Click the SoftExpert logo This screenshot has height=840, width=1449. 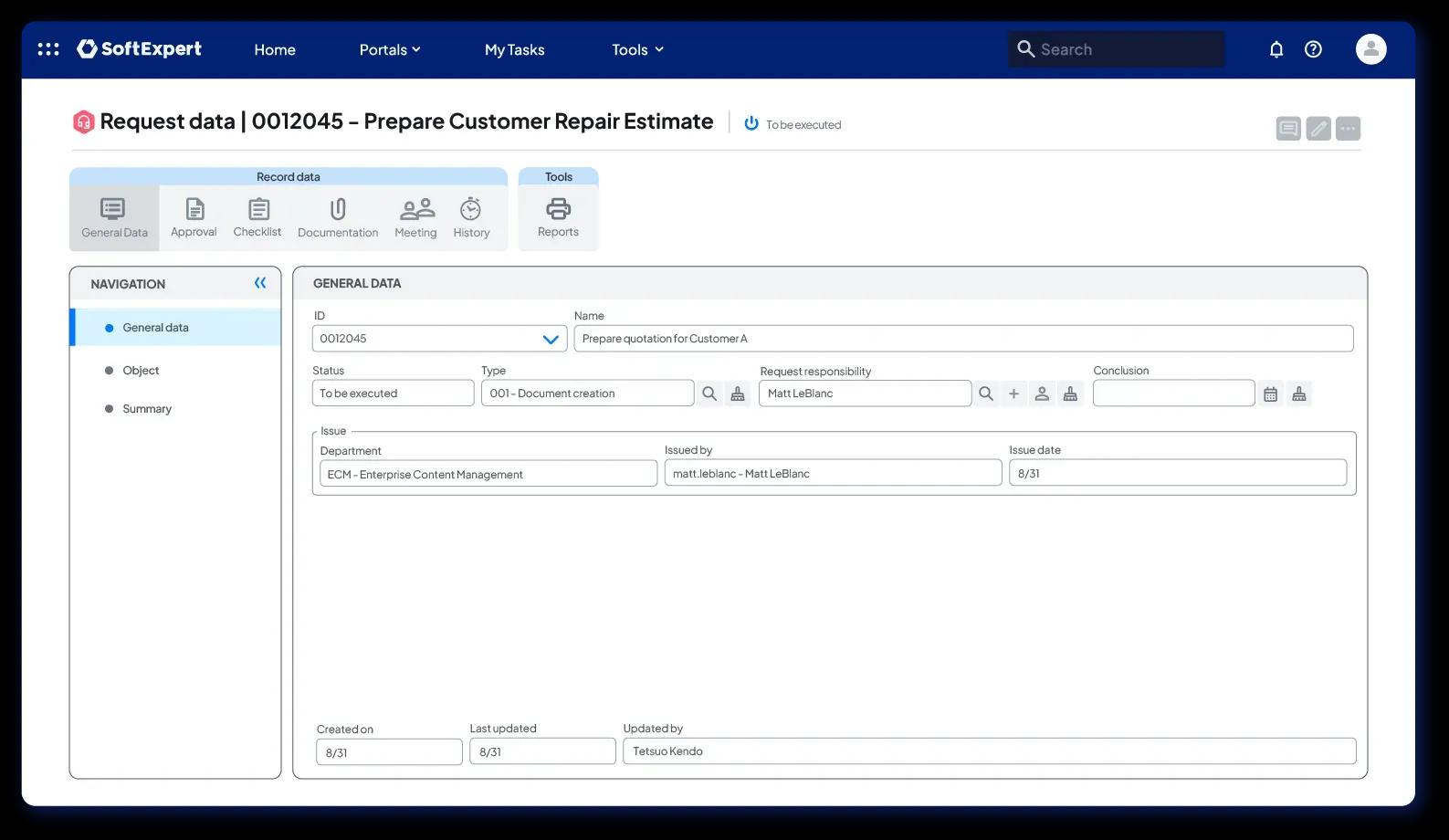[x=139, y=49]
